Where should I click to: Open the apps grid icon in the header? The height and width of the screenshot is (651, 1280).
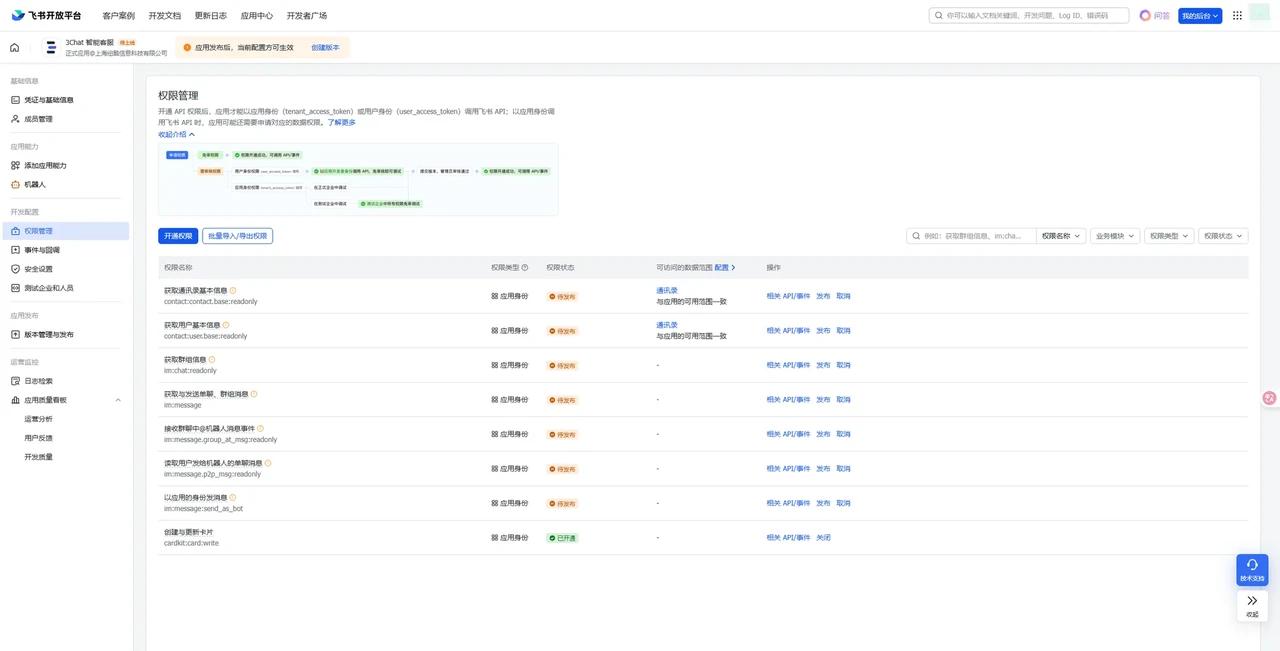click(x=1237, y=15)
